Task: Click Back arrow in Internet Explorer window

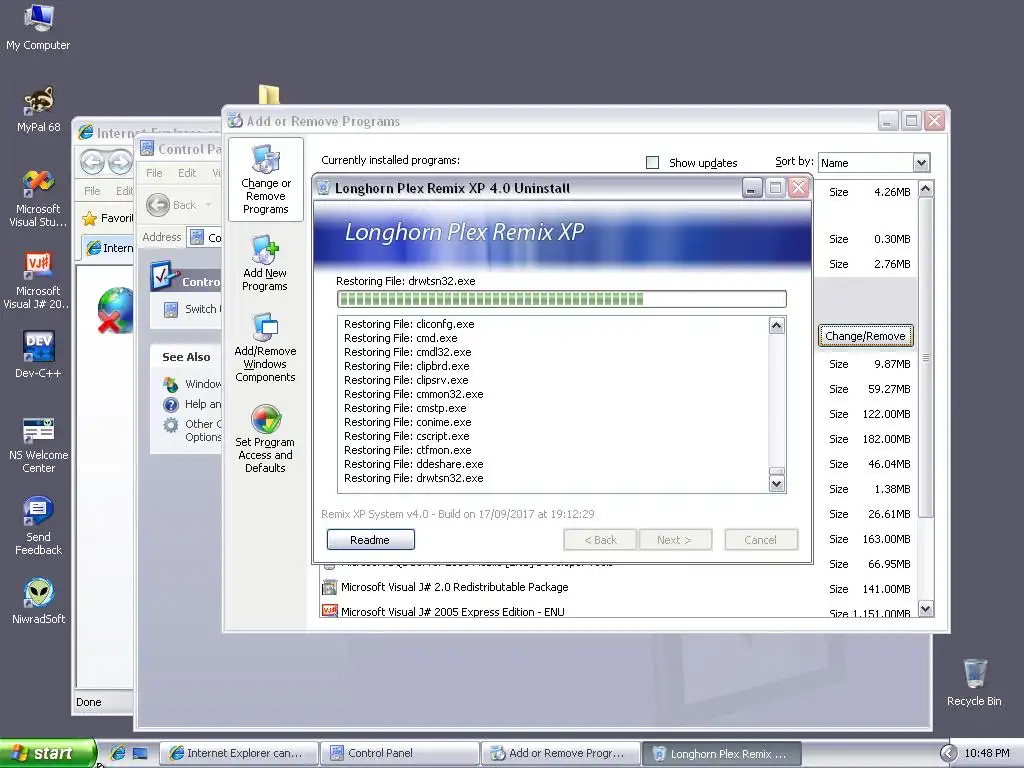Action: (93, 161)
